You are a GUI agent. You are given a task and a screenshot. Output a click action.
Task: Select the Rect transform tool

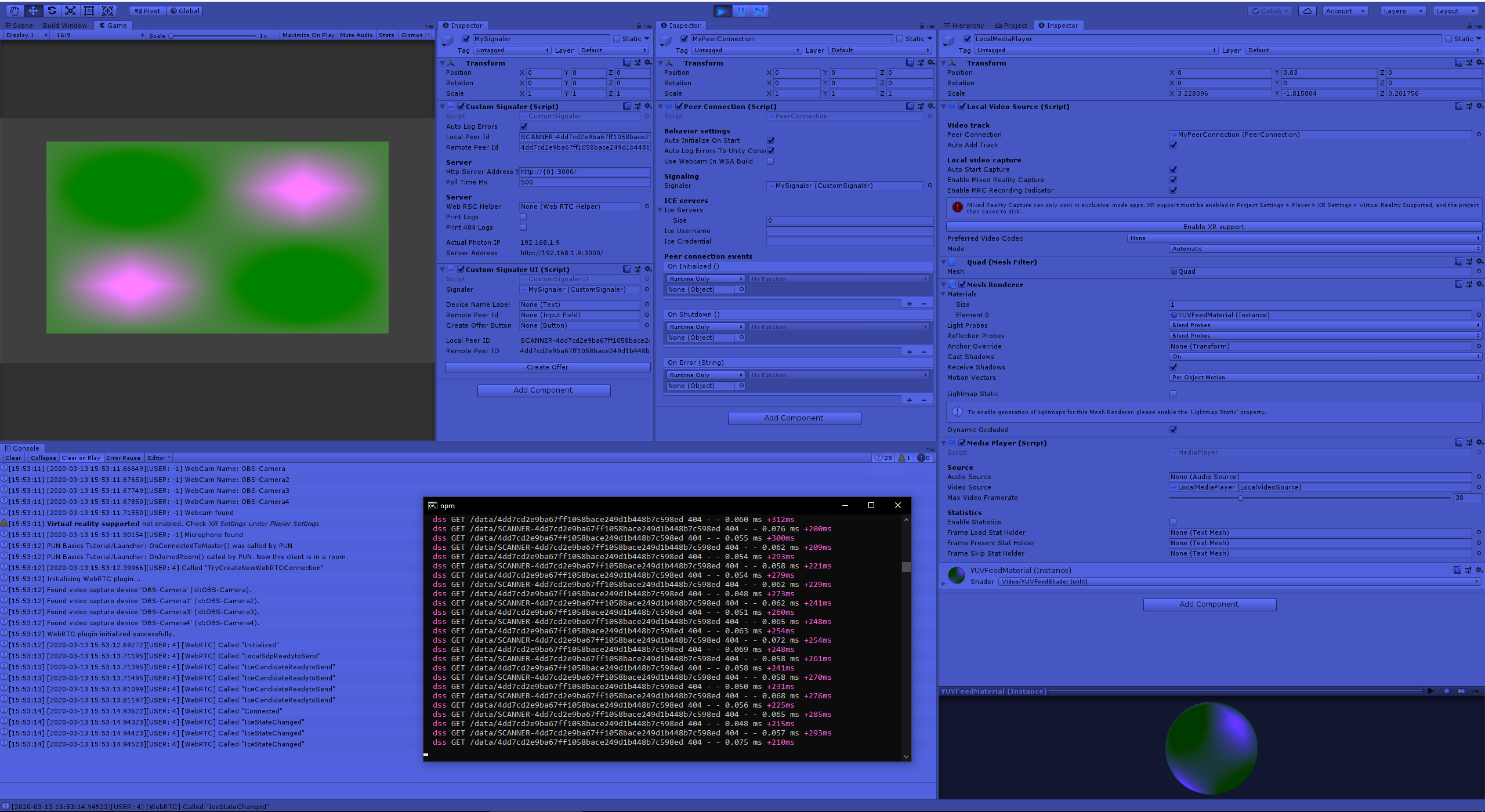(89, 10)
